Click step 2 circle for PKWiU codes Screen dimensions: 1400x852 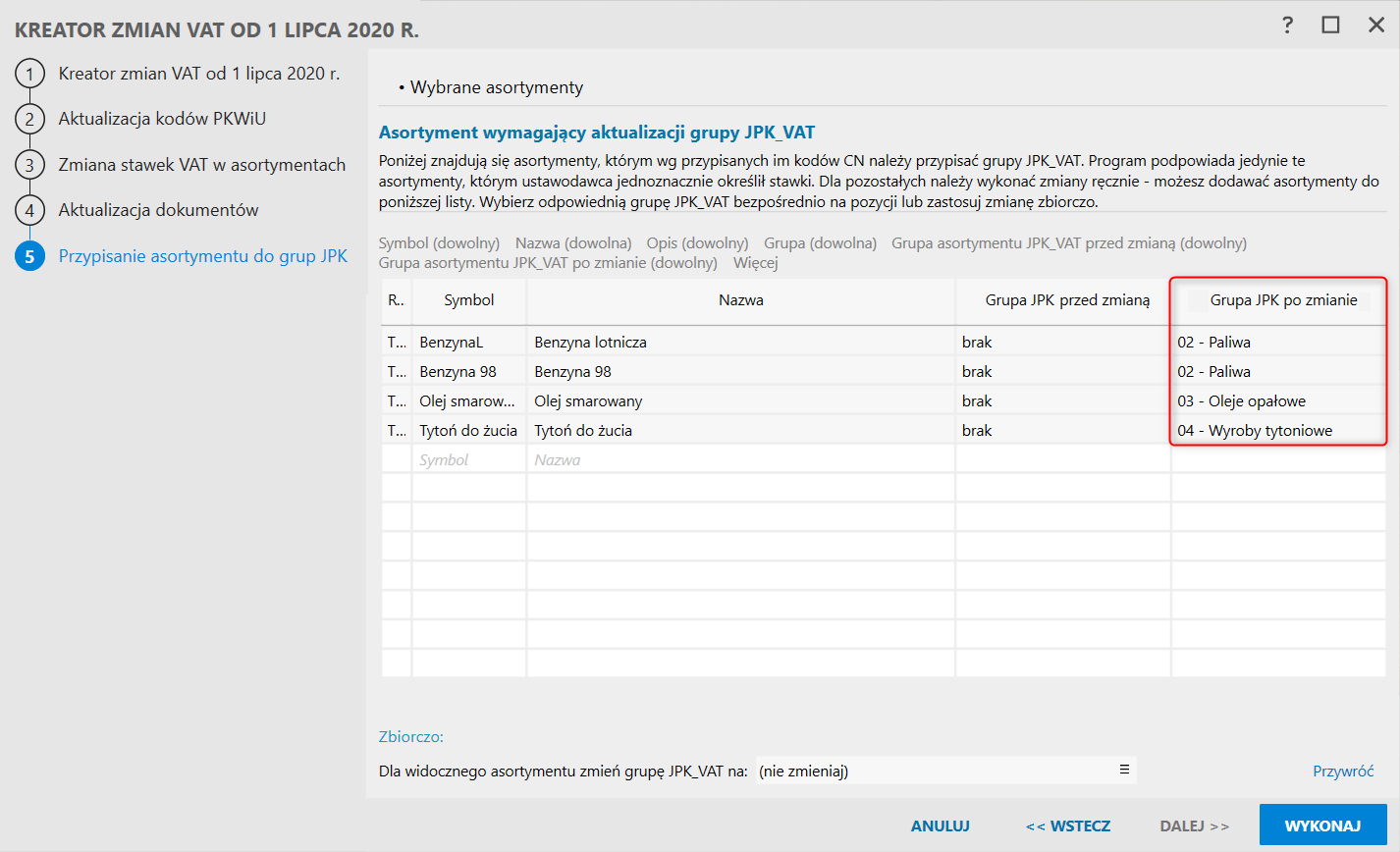29,119
